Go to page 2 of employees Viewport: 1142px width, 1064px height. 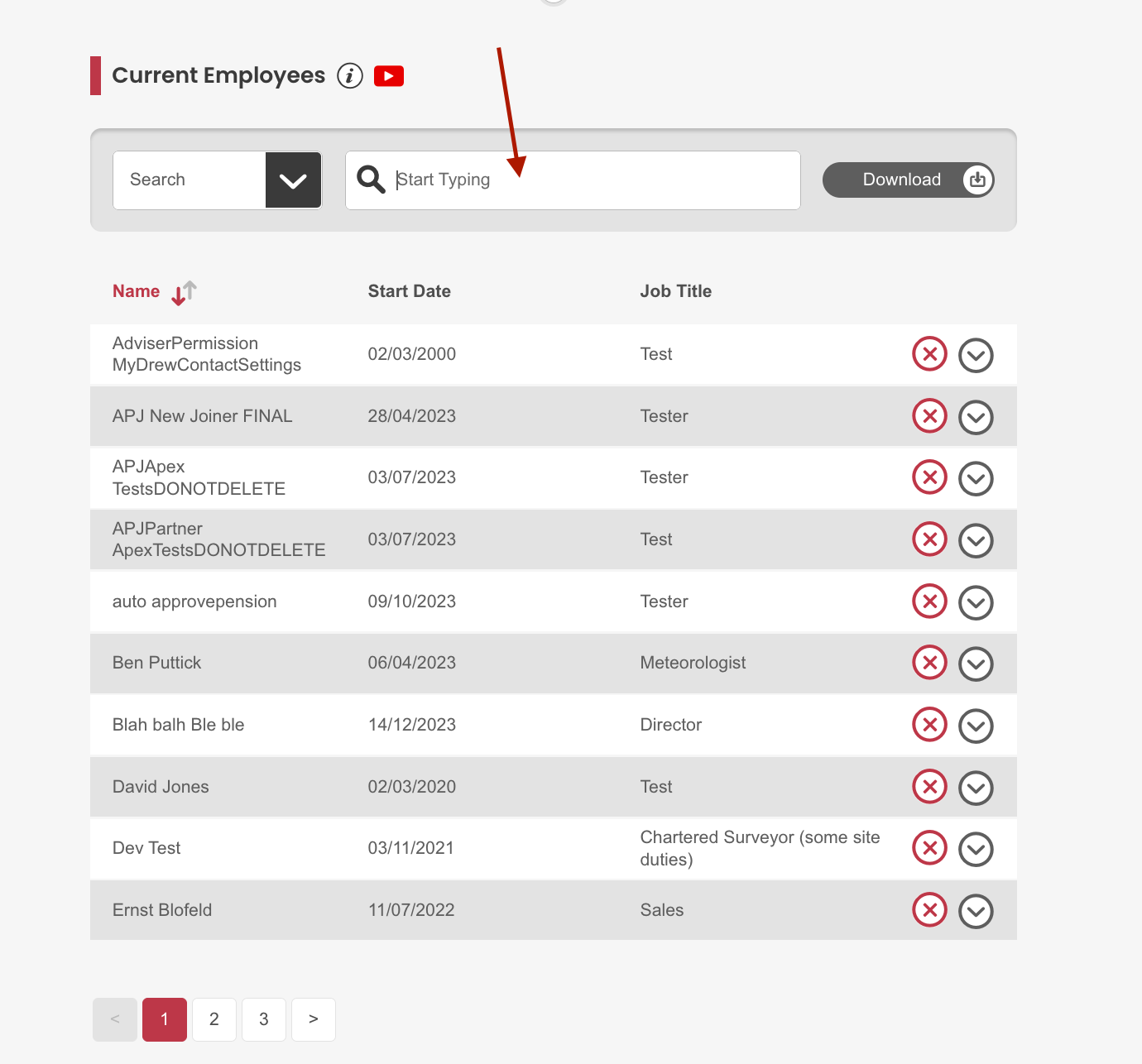coord(214,1019)
